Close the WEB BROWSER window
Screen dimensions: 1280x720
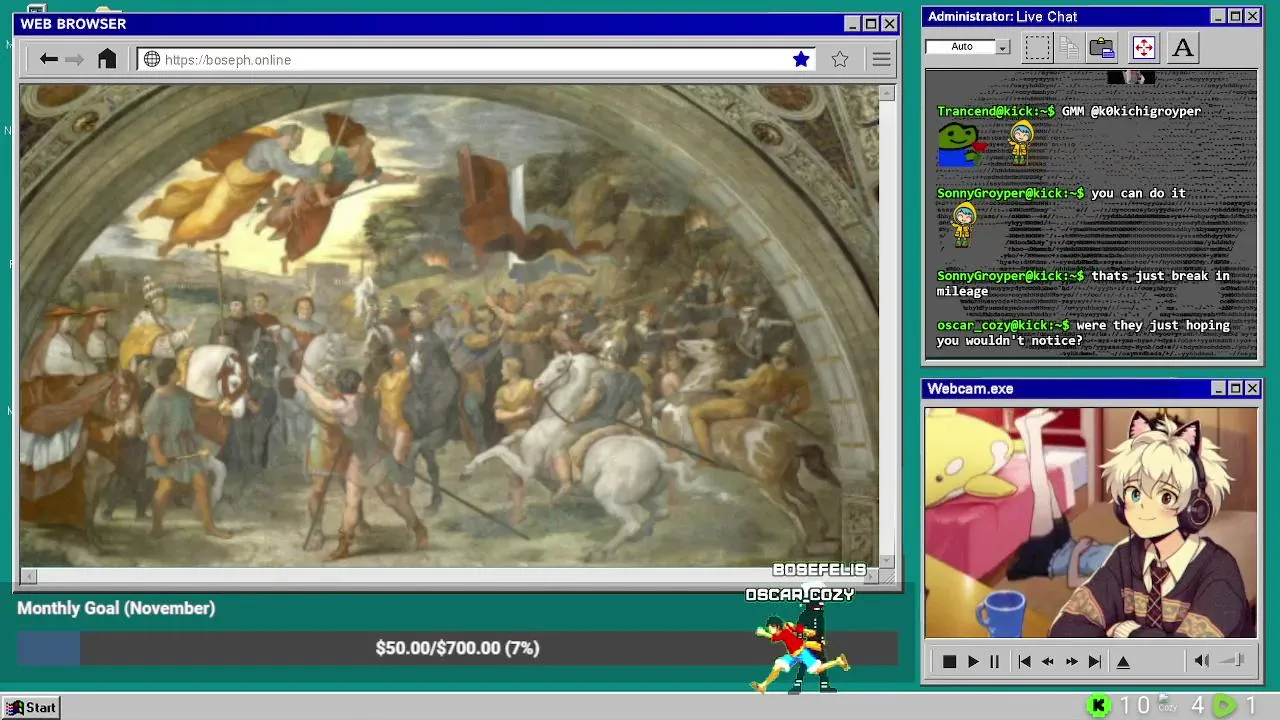[x=889, y=24]
